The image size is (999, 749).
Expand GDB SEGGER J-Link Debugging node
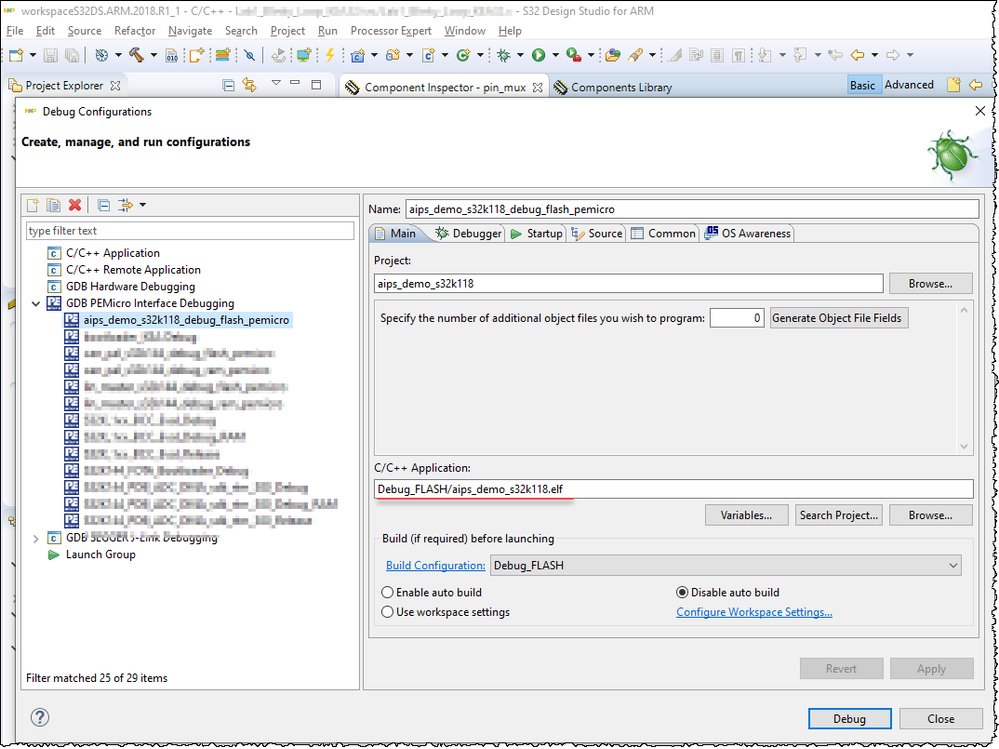tap(36, 539)
